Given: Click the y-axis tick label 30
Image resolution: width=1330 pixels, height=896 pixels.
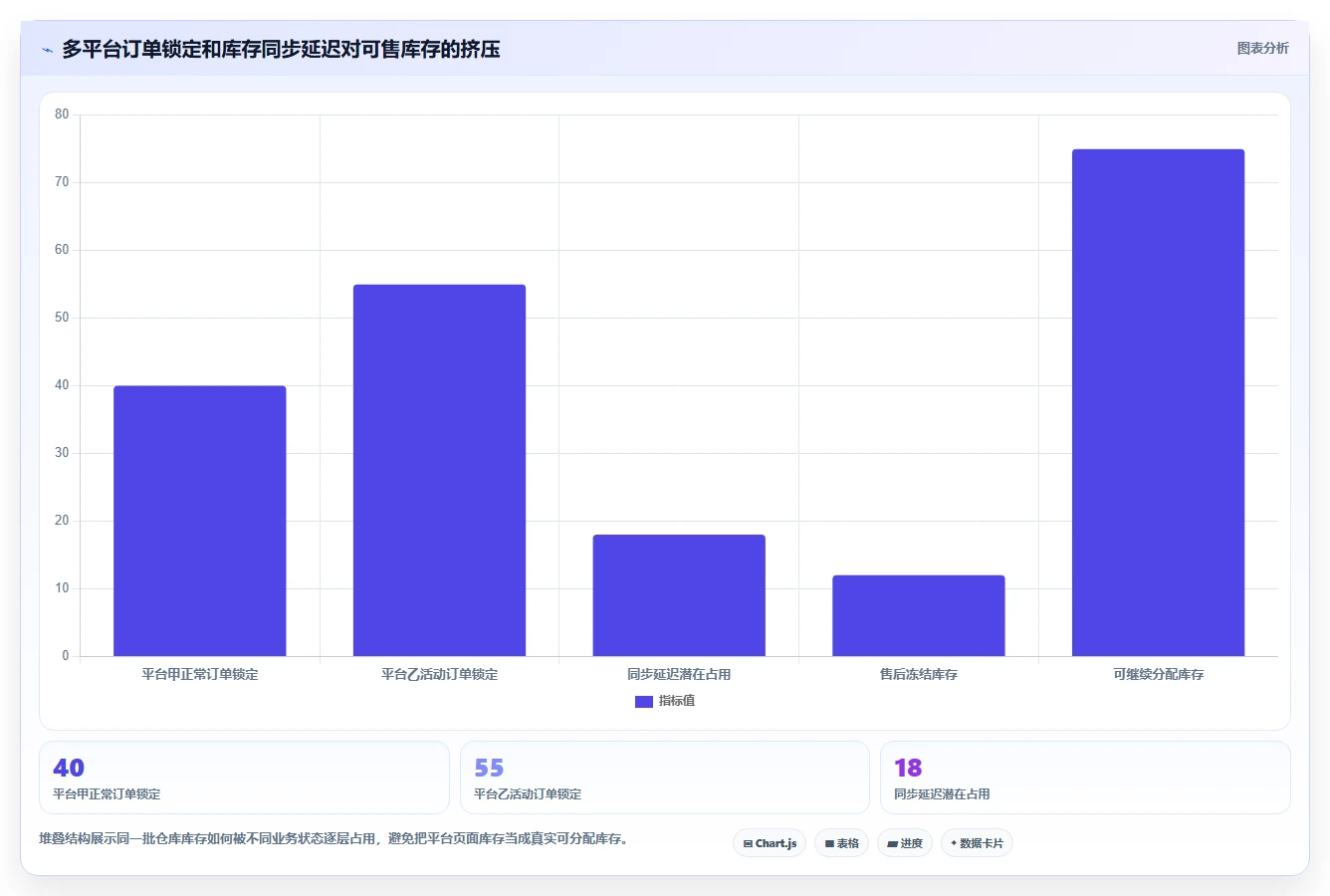Looking at the screenshot, I should (x=62, y=453).
